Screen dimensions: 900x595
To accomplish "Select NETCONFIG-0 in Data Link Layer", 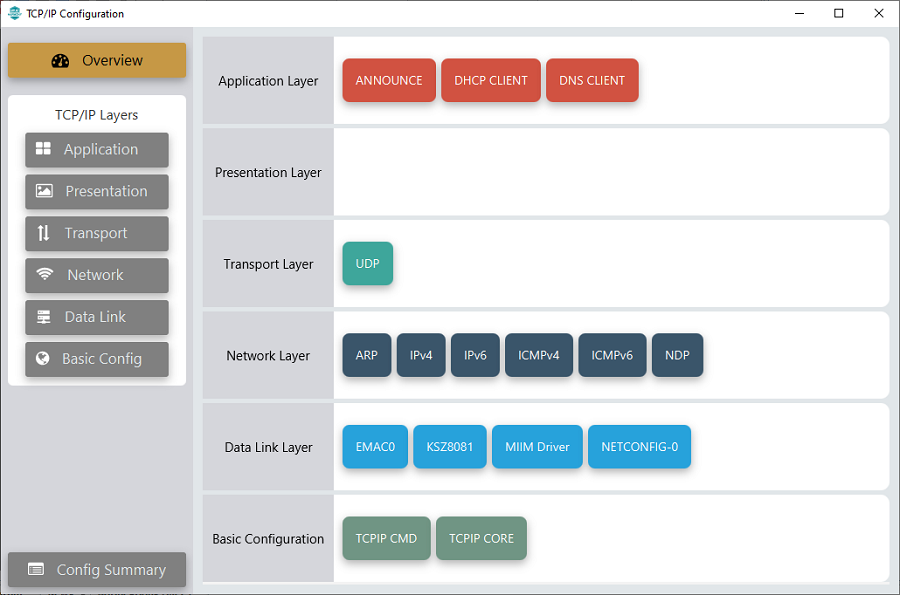I will (x=639, y=447).
